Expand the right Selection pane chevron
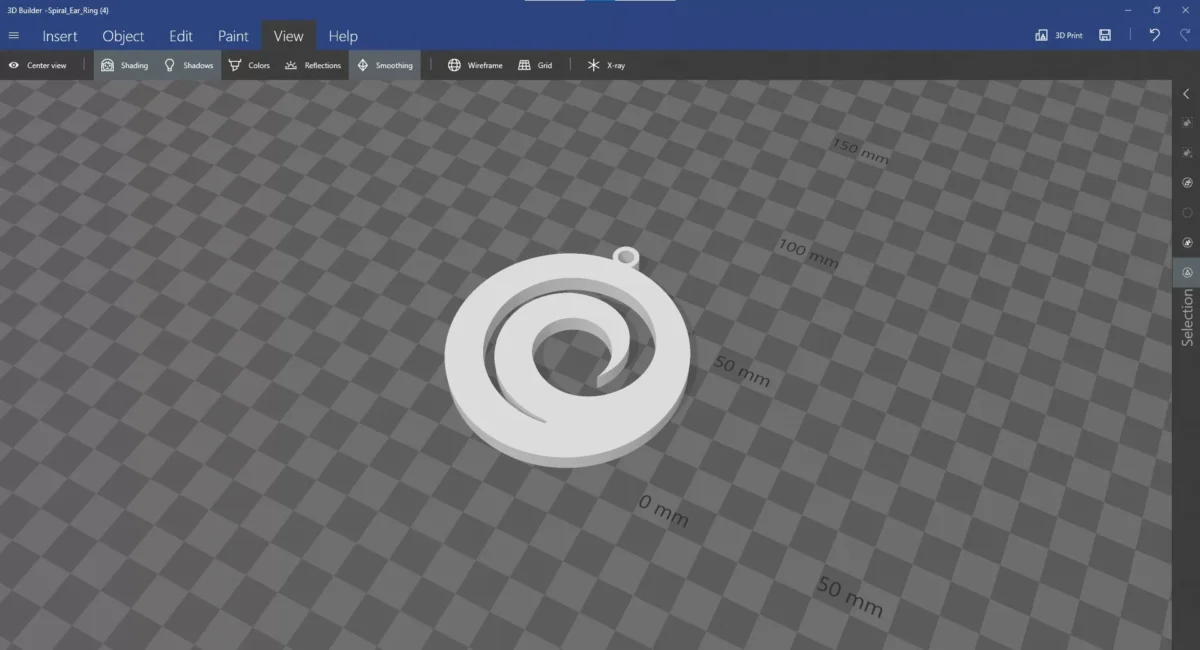Viewport: 1200px width, 650px height. (1186, 94)
